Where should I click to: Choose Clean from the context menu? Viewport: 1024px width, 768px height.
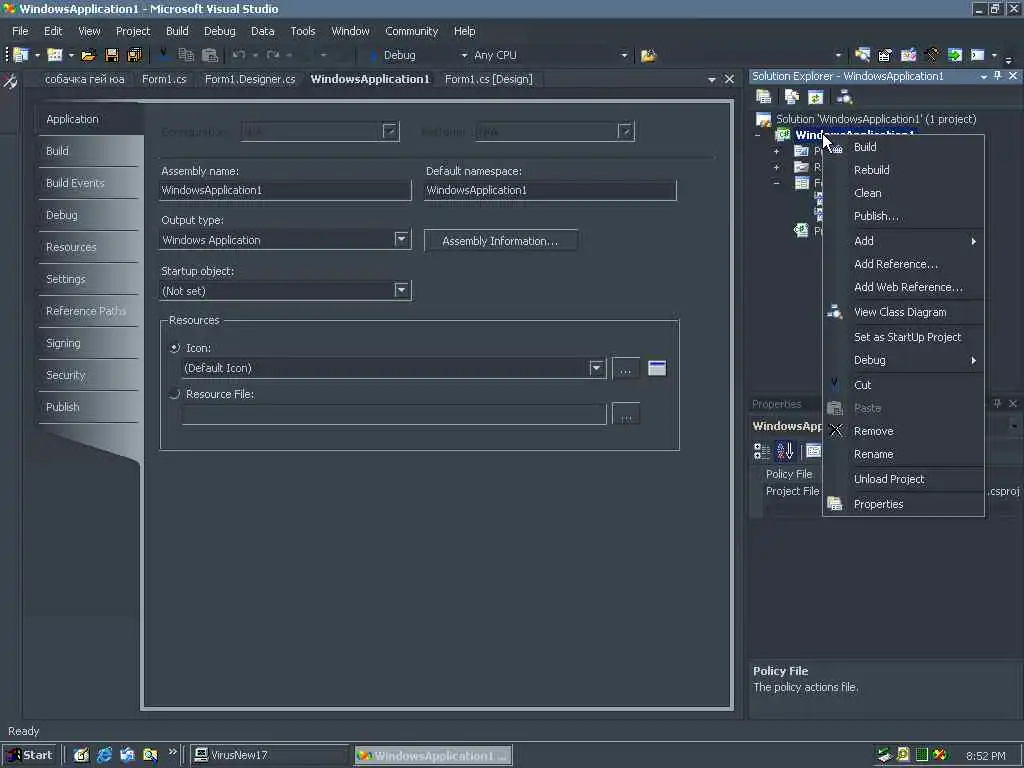point(904,193)
